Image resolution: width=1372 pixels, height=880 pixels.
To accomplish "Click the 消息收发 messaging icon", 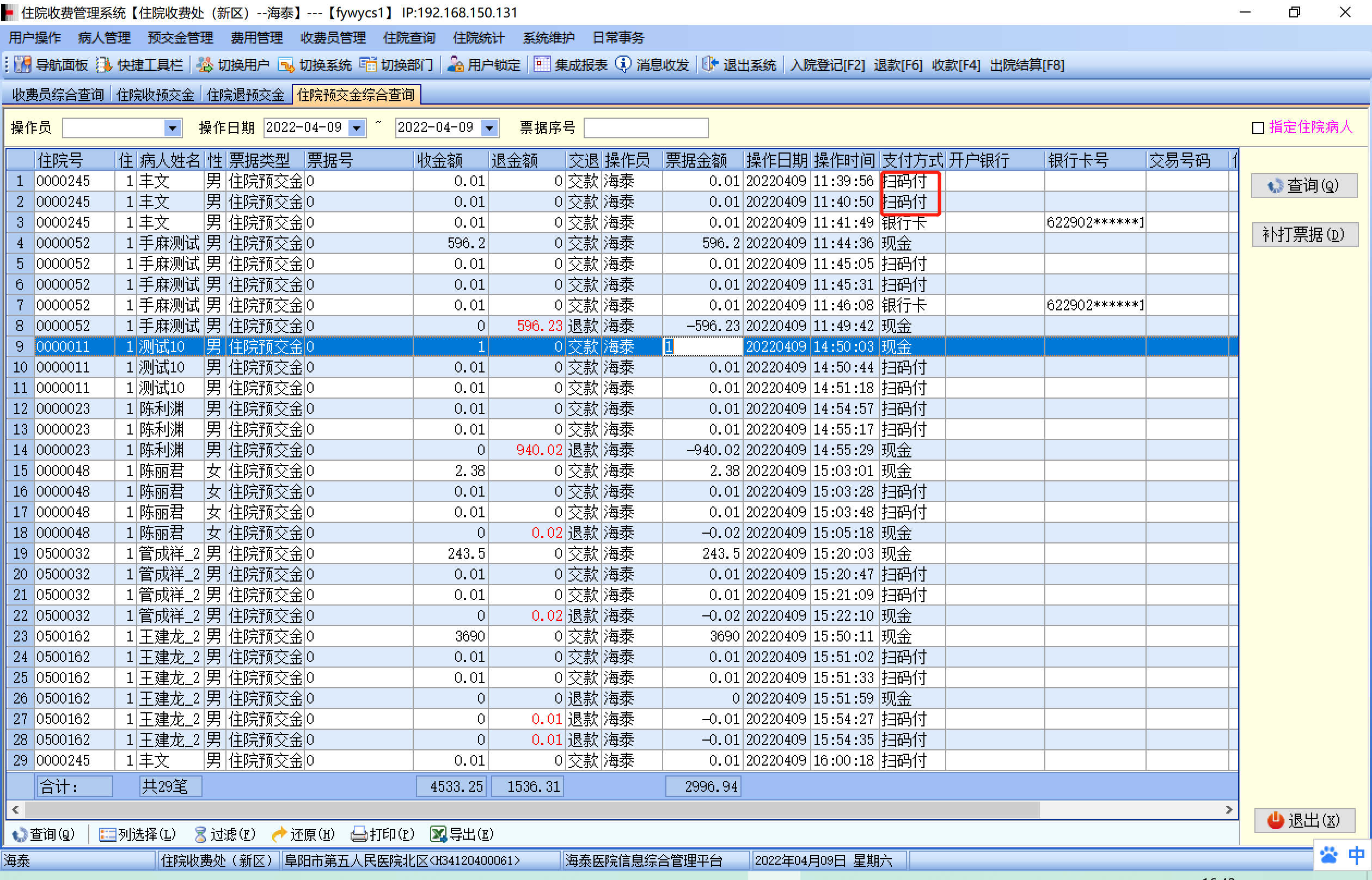I will pyautogui.click(x=623, y=65).
